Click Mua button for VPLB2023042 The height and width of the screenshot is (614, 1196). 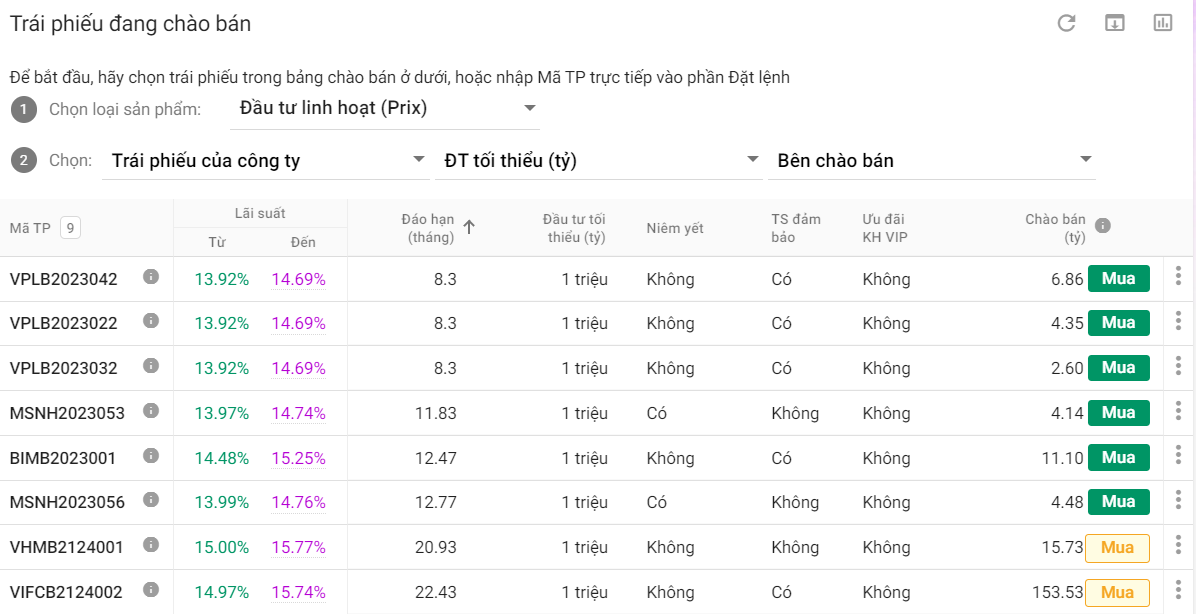(x=1118, y=278)
